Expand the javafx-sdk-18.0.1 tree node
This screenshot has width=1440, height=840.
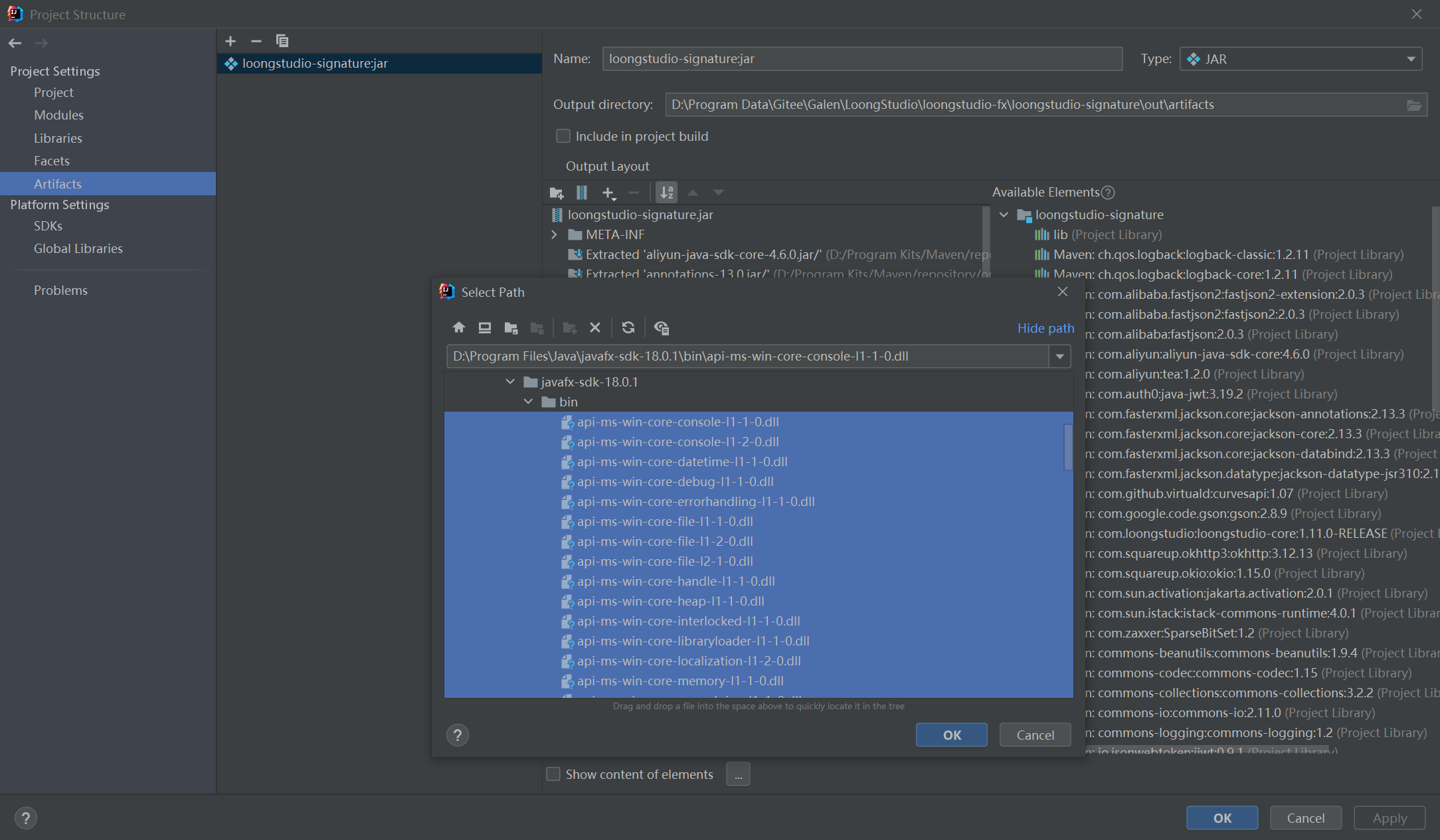coord(511,381)
